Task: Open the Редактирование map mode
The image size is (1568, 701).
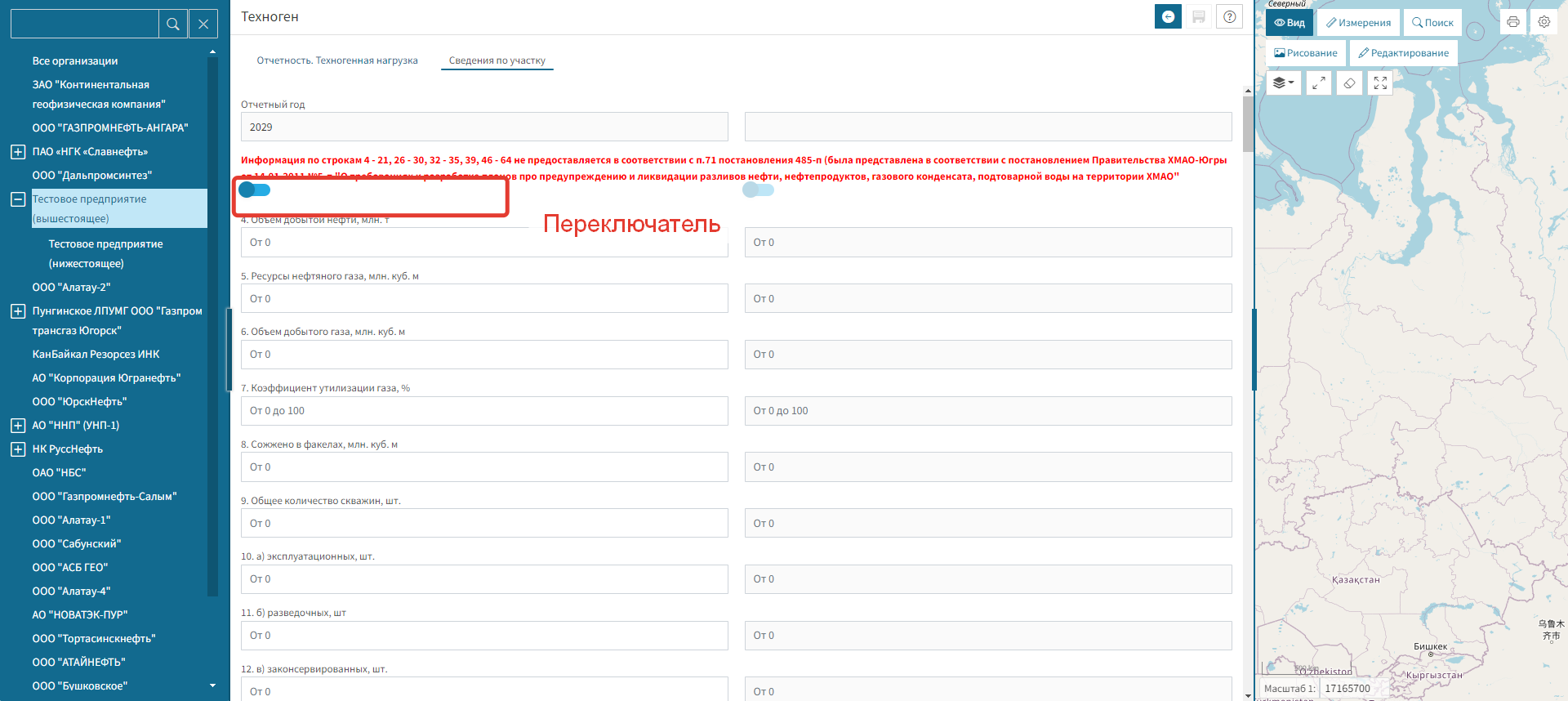Action: tap(1403, 53)
